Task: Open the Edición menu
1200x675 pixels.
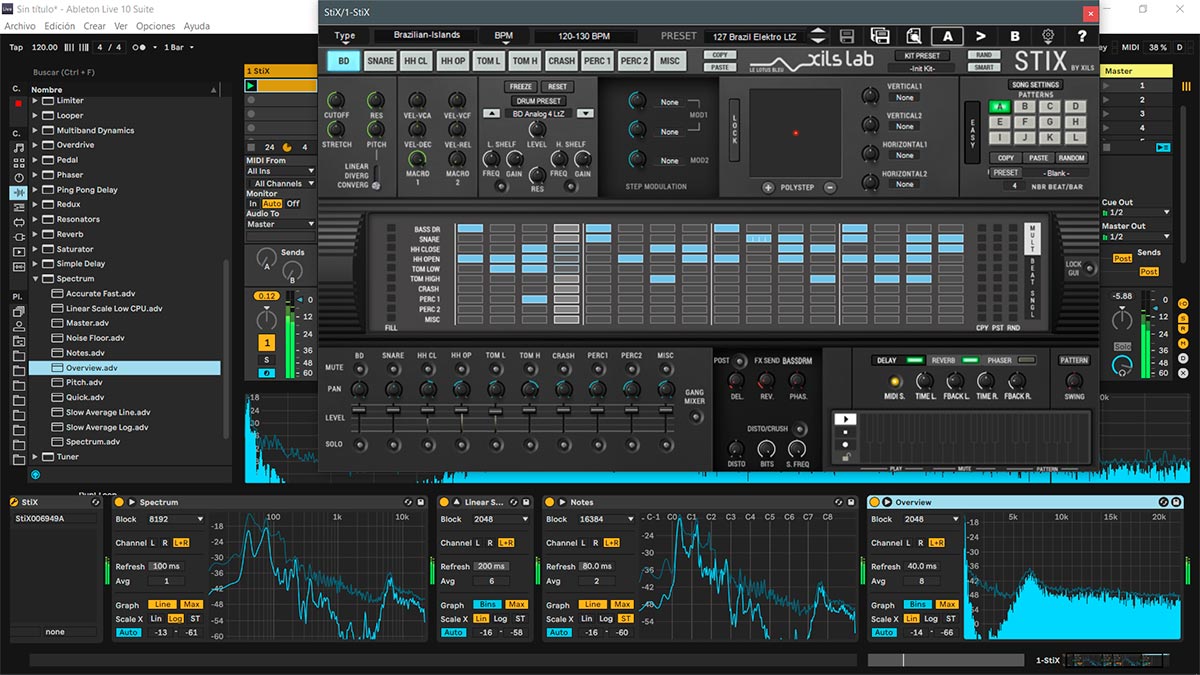Action: click(x=59, y=26)
